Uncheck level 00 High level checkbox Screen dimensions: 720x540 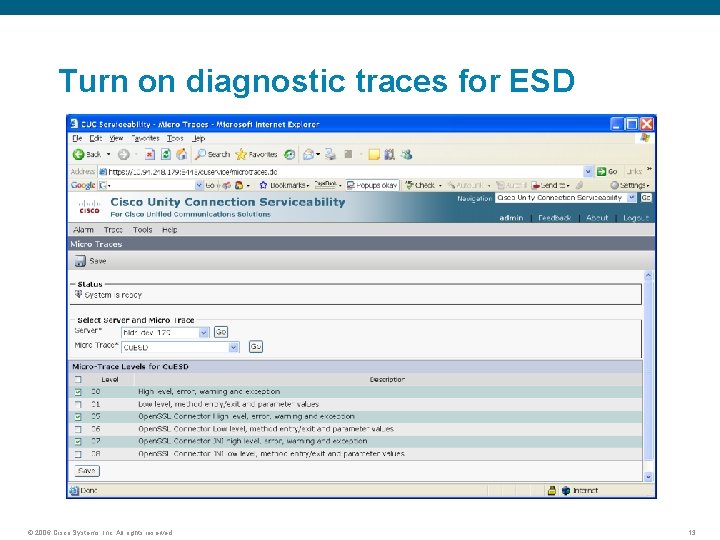[78, 392]
